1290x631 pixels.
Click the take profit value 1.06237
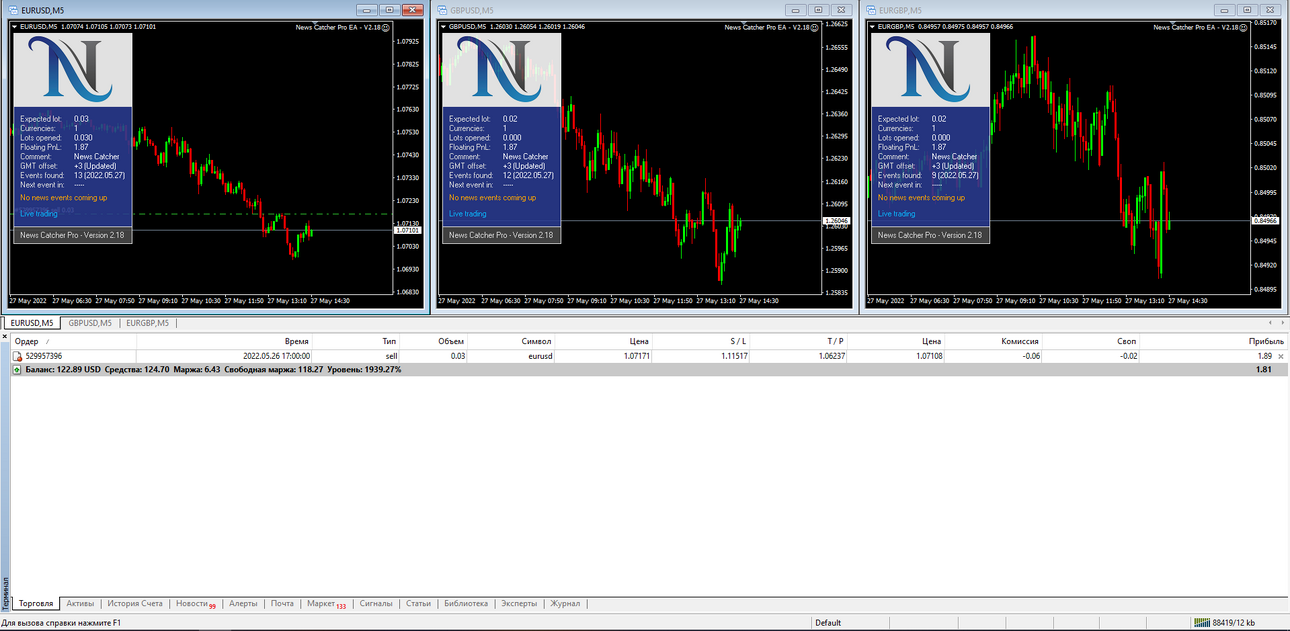tap(830, 356)
